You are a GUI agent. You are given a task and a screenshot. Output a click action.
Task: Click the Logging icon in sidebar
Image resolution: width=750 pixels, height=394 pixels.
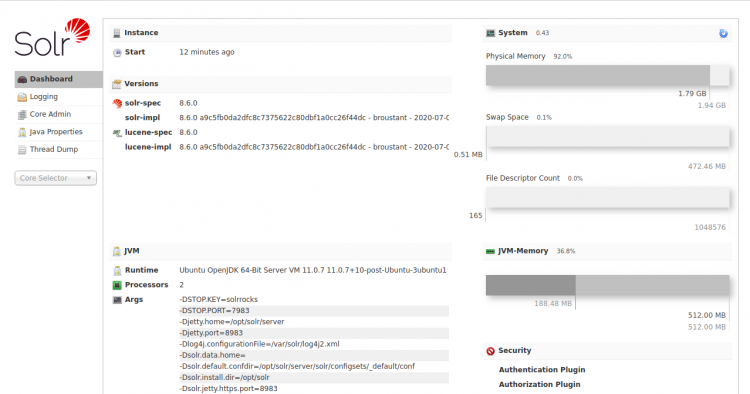click(22, 97)
